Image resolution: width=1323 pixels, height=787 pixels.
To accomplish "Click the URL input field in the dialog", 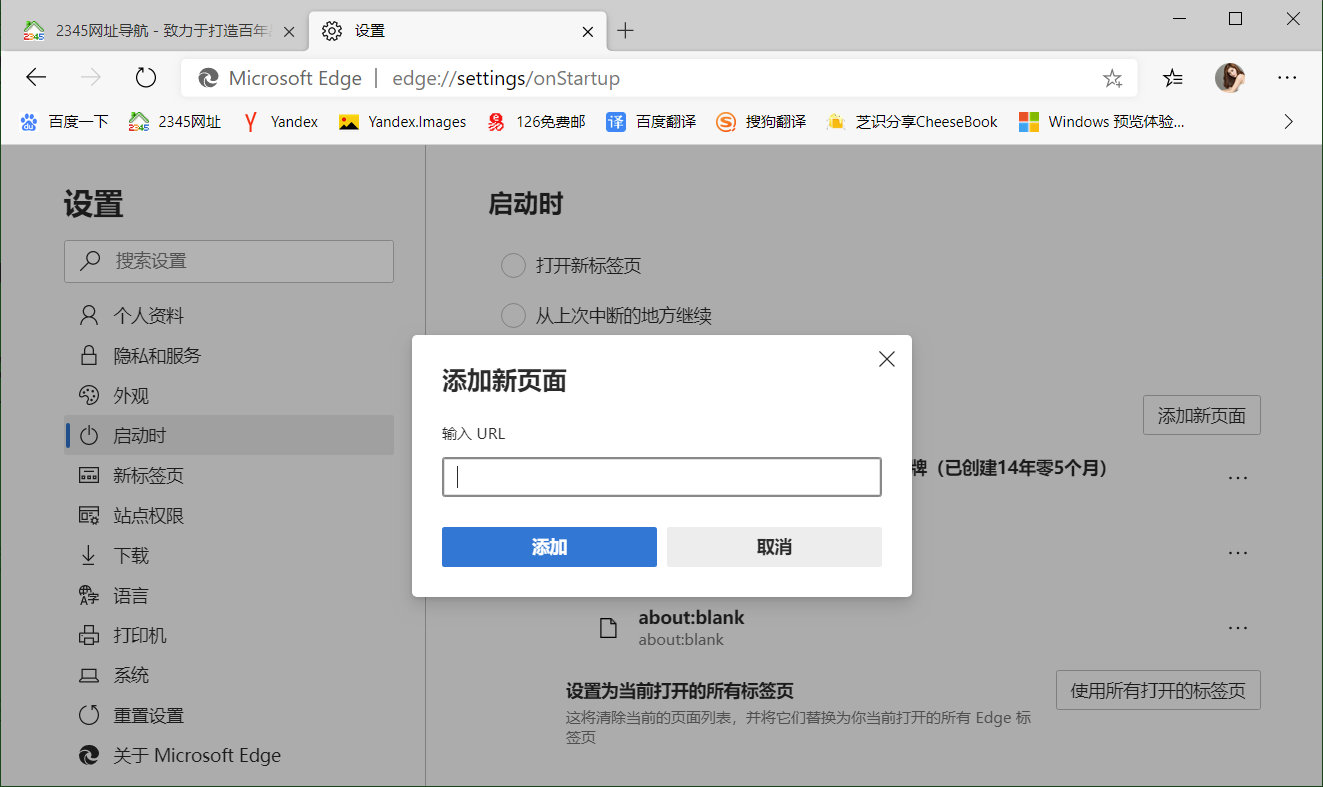I will (x=661, y=477).
